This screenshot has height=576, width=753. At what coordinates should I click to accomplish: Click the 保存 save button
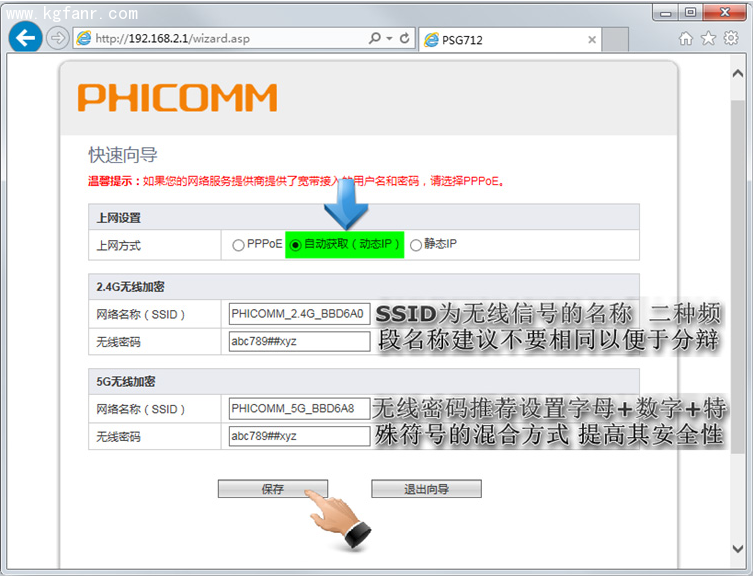(272, 489)
